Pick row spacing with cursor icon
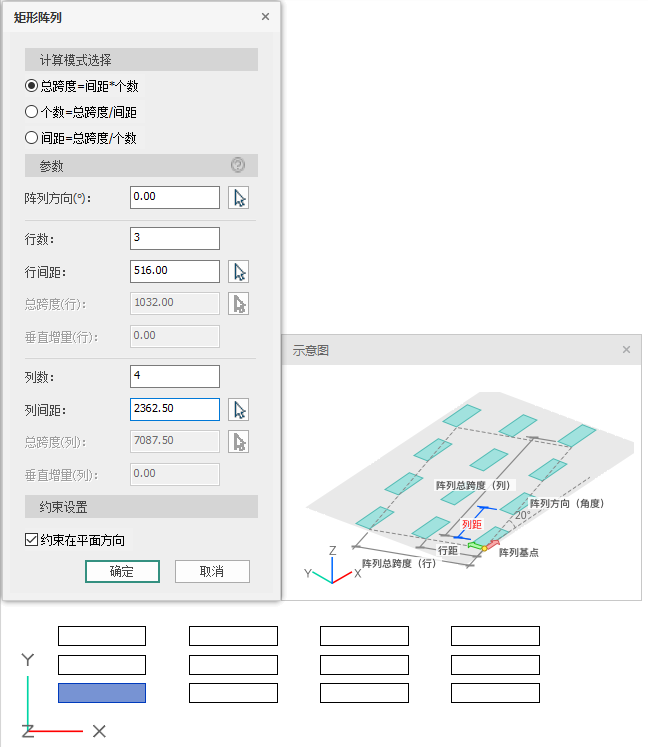The image size is (648, 747). pyautogui.click(x=238, y=272)
